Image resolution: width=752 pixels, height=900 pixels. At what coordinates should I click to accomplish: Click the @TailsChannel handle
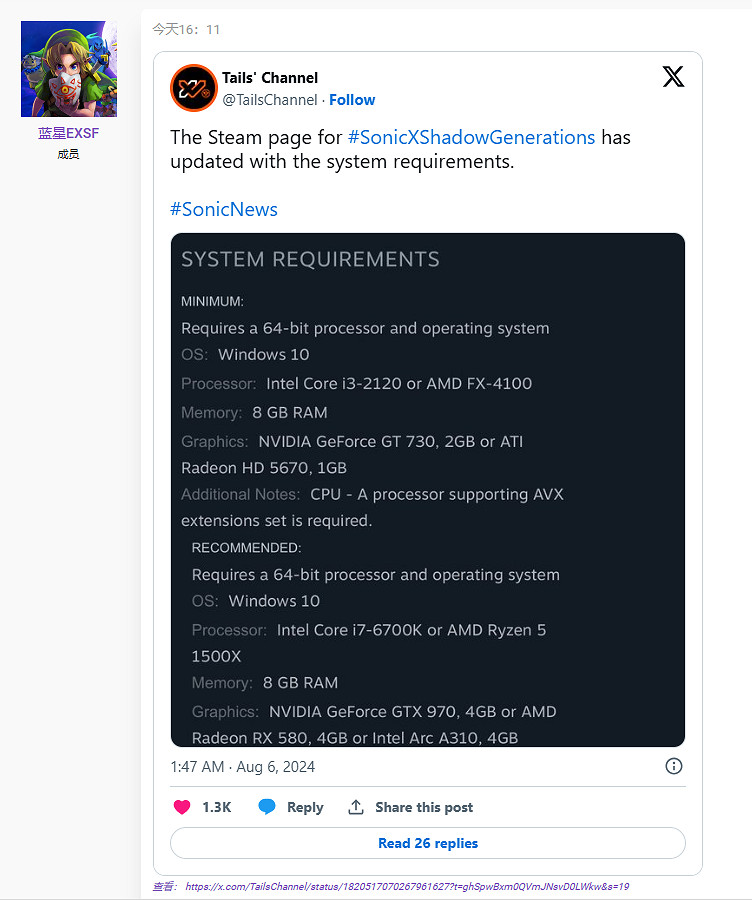pos(269,100)
